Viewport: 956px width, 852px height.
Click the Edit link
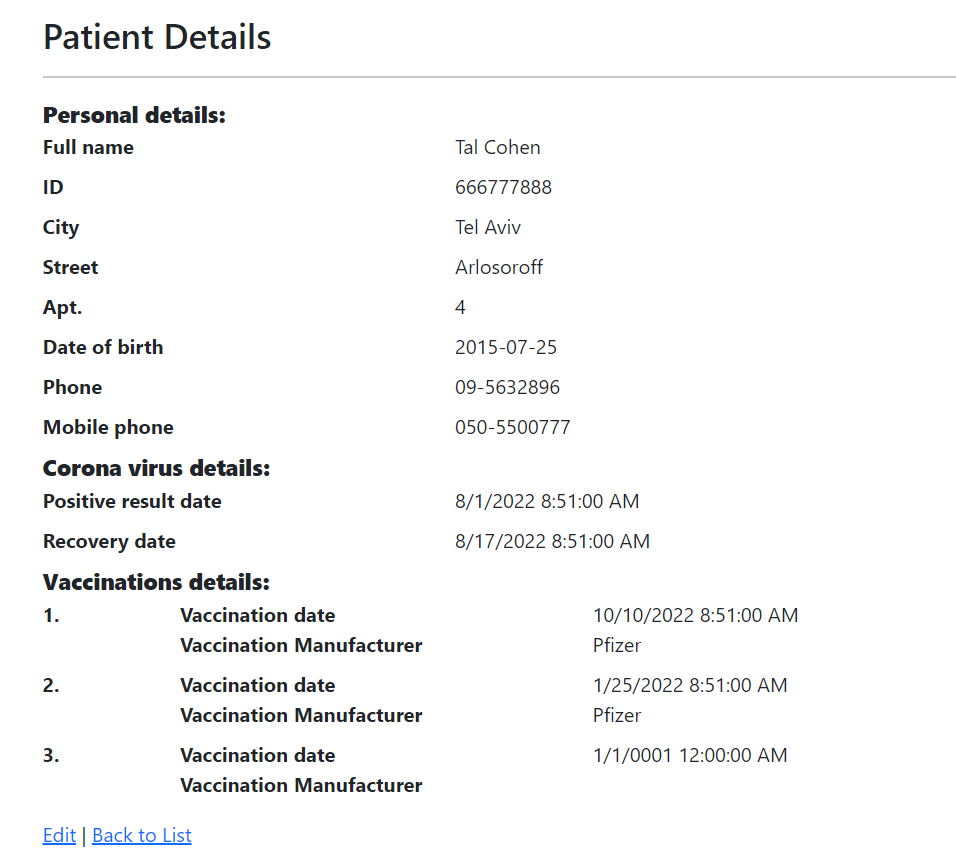(59, 835)
